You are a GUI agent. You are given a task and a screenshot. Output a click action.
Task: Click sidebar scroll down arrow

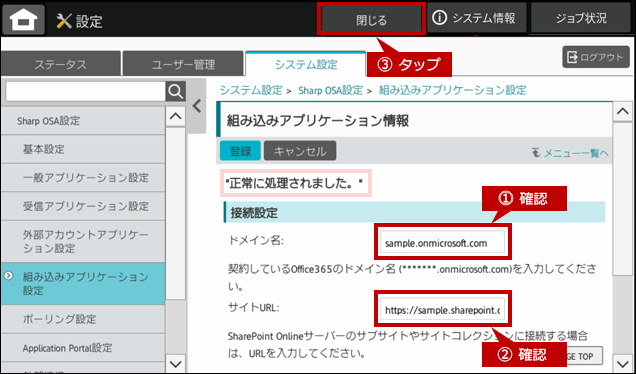[x=176, y=363]
